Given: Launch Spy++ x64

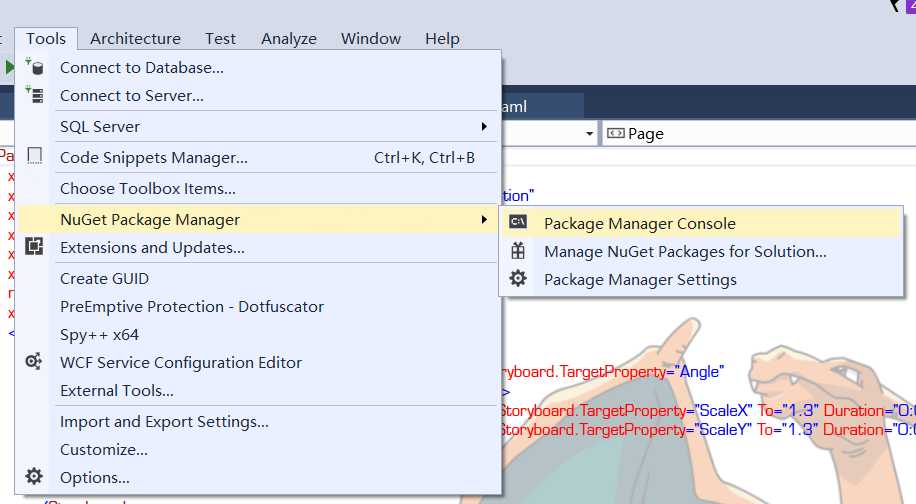Looking at the screenshot, I should point(258,334).
